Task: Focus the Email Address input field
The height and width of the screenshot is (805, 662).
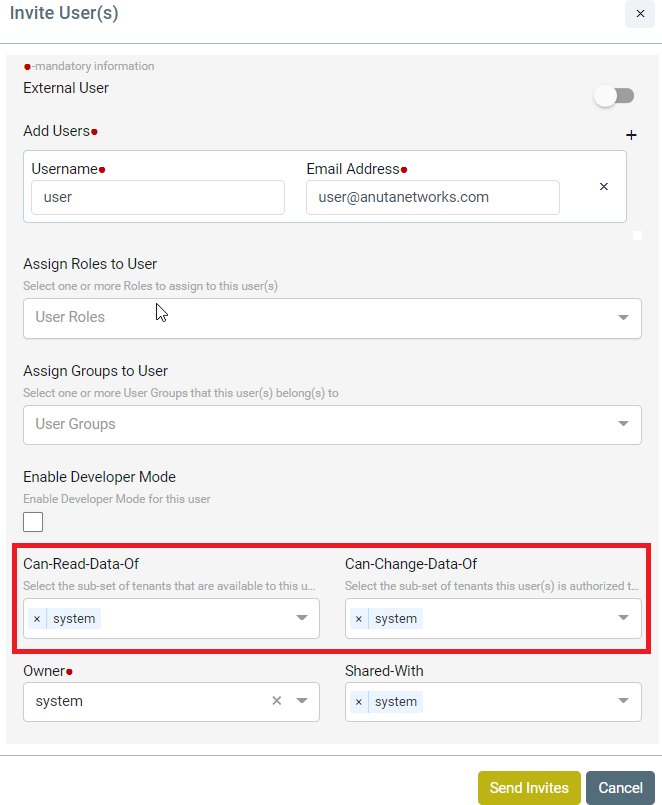Action: 433,197
